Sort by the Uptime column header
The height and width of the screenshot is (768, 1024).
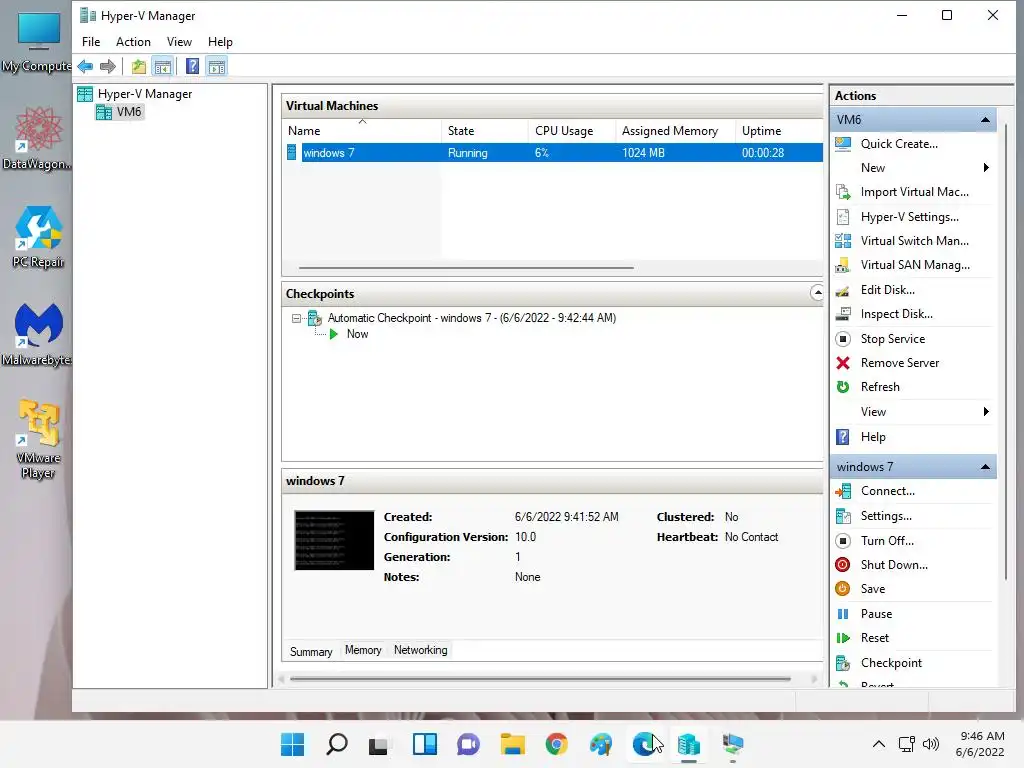pyautogui.click(x=779, y=131)
